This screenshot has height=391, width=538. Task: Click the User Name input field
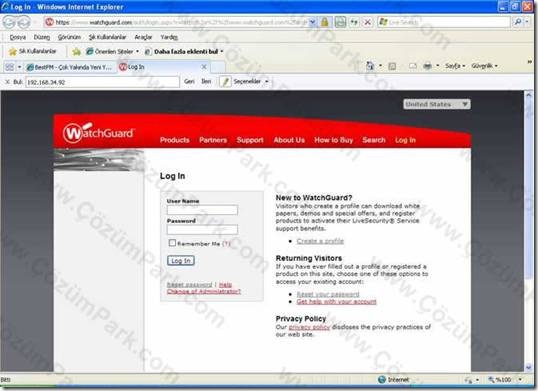(202, 210)
